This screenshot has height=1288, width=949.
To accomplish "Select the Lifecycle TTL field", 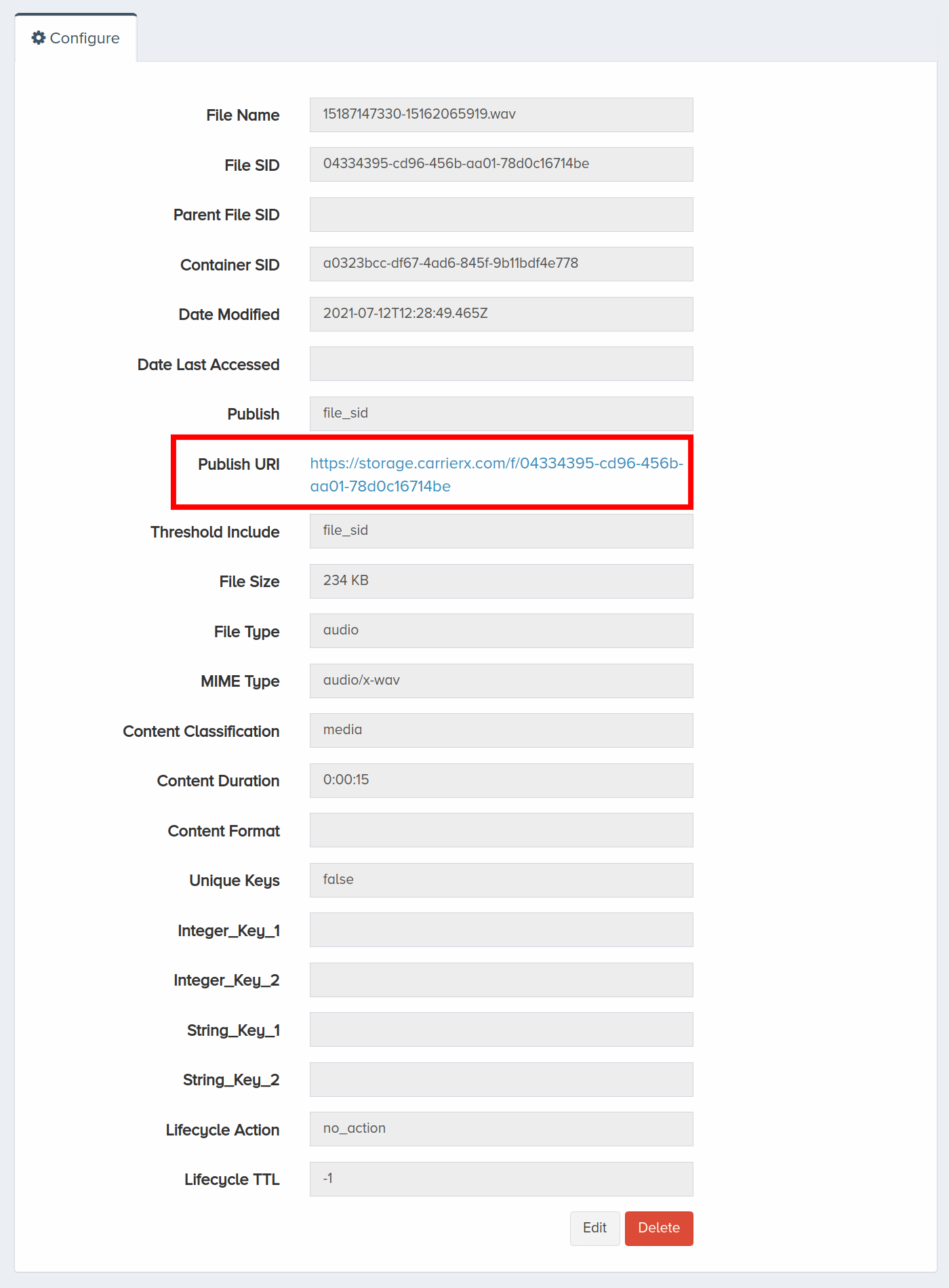I will pyautogui.click(x=502, y=1179).
